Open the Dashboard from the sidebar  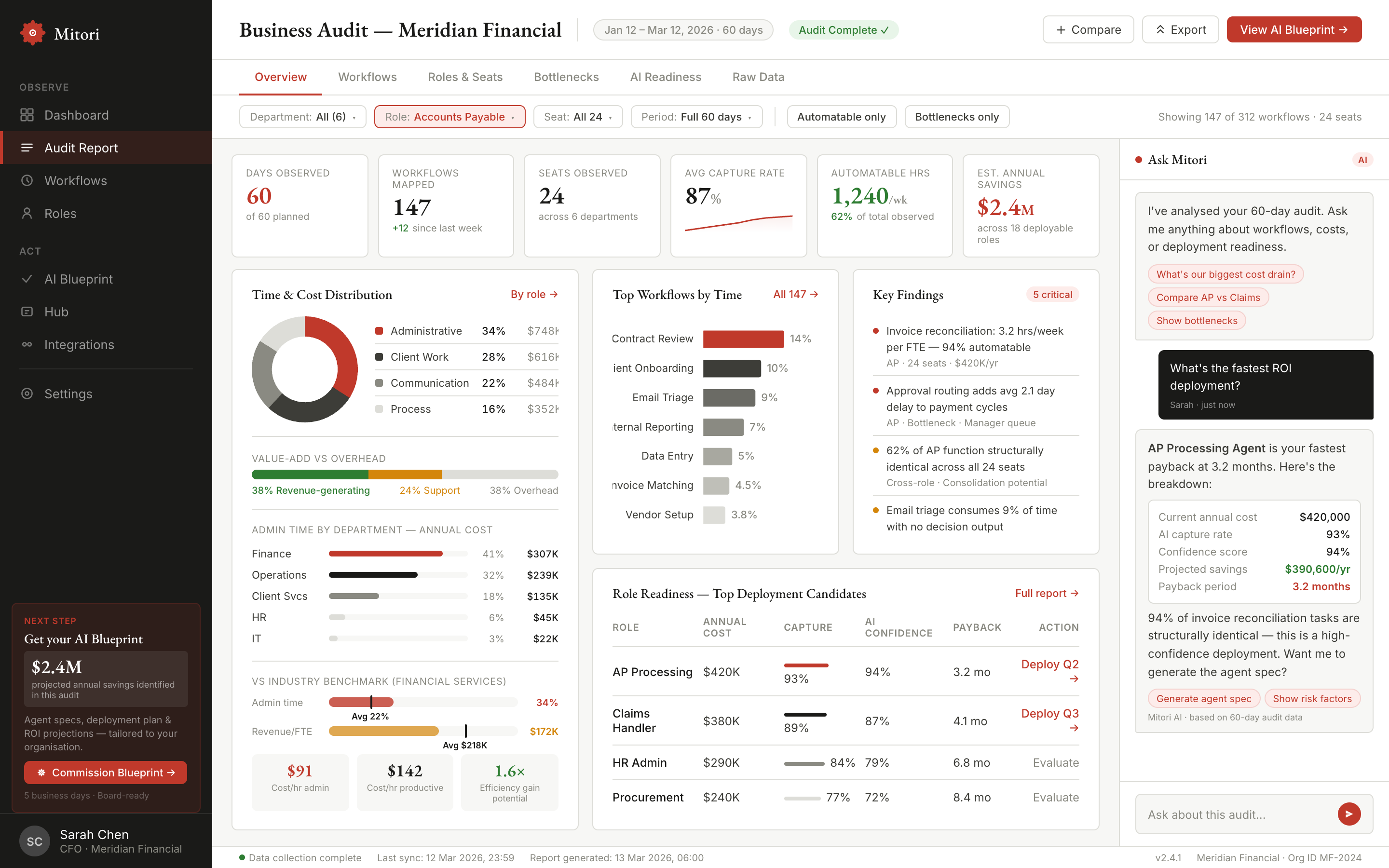coord(76,115)
